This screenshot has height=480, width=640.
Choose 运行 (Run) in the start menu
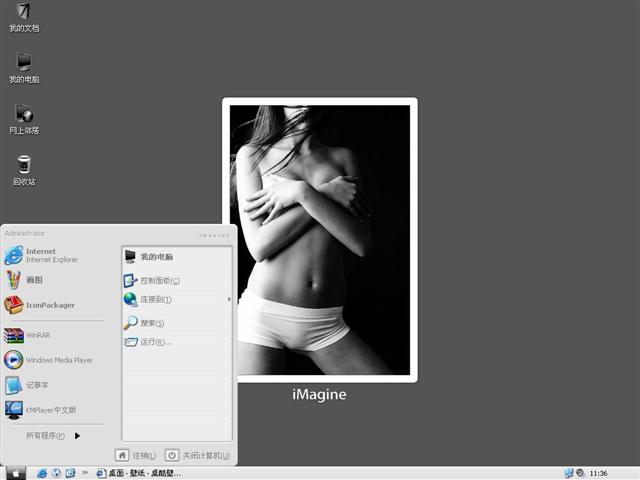(x=155, y=342)
